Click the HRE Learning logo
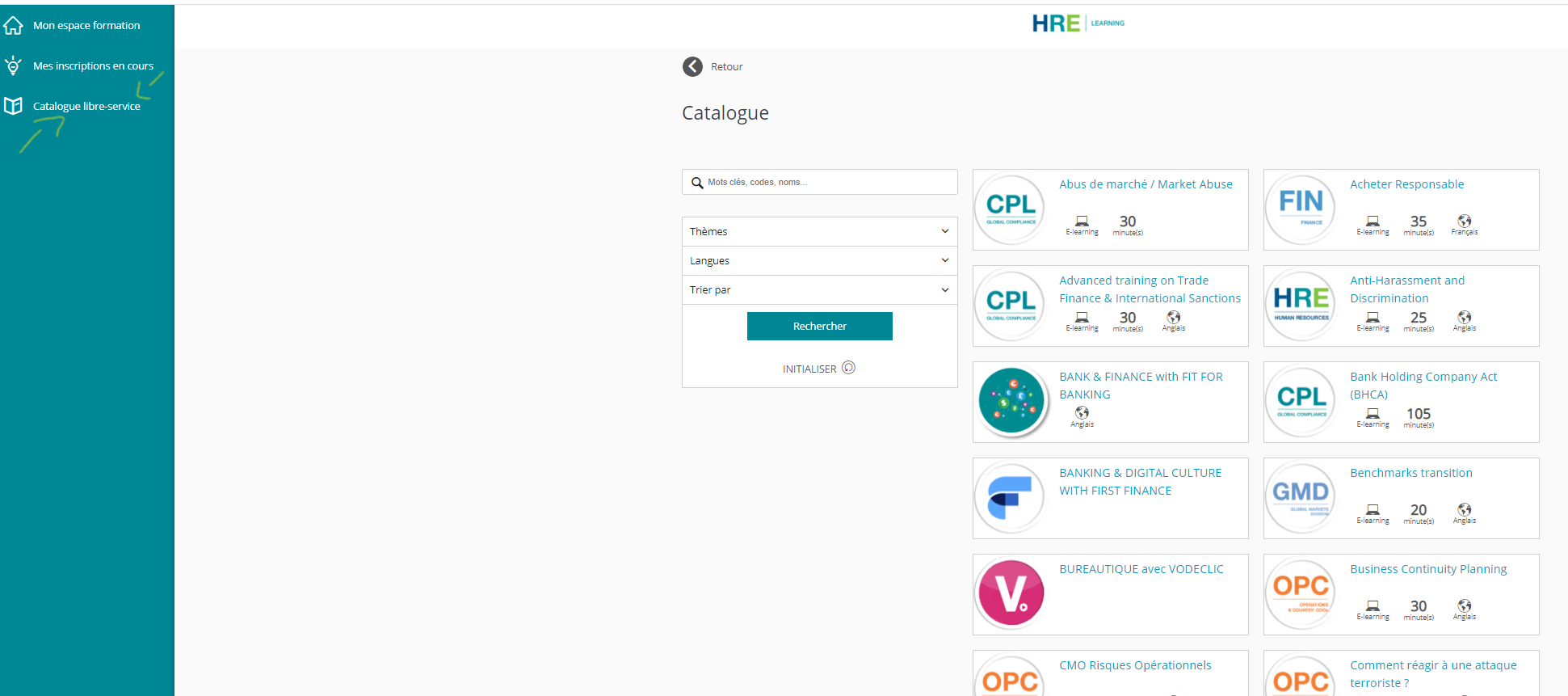Screen dimensions: 1568x696 coord(1078,23)
